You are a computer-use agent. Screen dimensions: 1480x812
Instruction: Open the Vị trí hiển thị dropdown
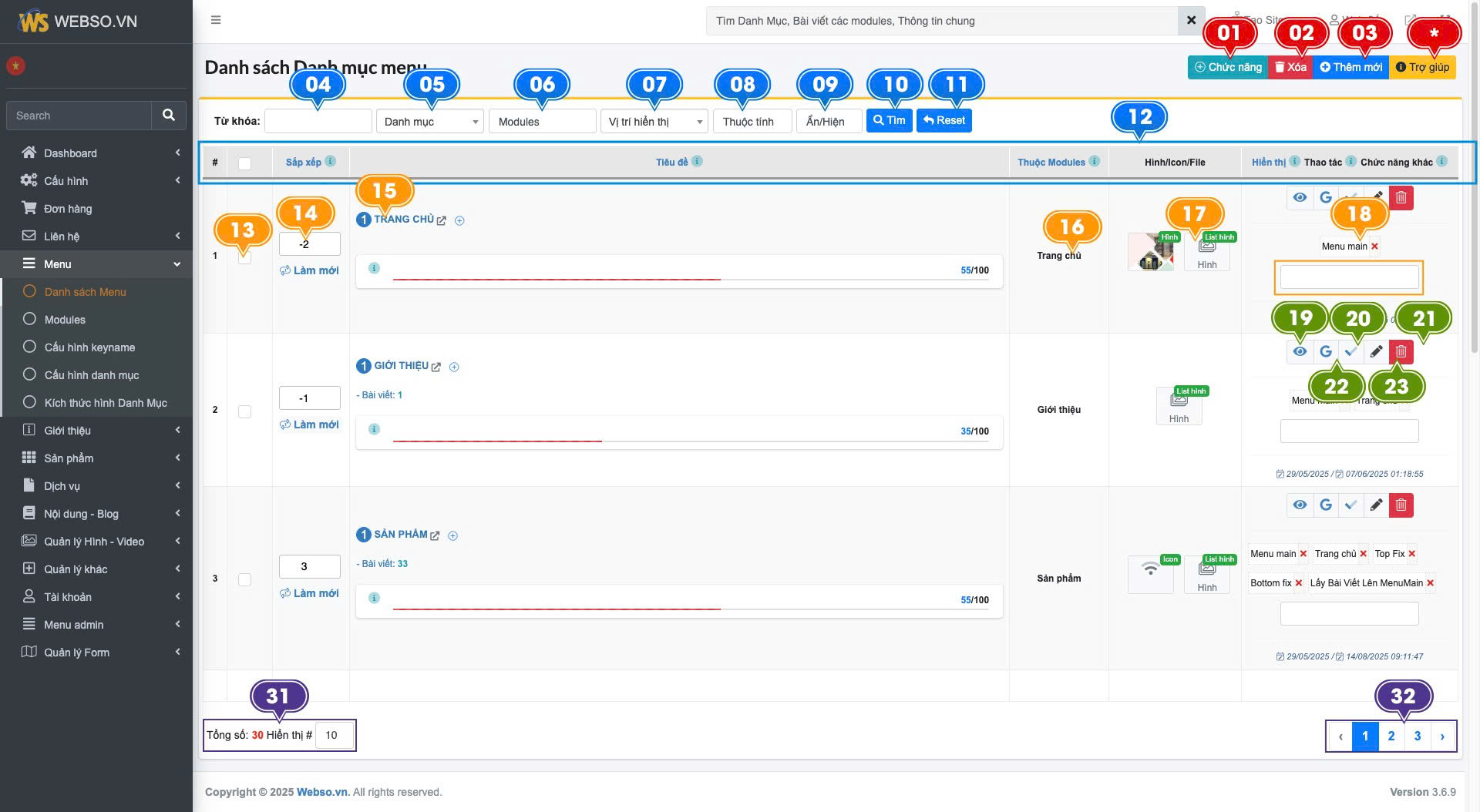(x=654, y=122)
